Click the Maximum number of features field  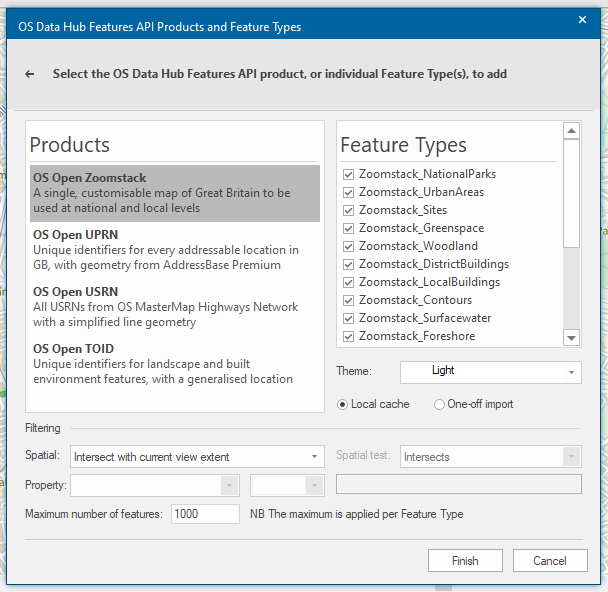coord(204,514)
